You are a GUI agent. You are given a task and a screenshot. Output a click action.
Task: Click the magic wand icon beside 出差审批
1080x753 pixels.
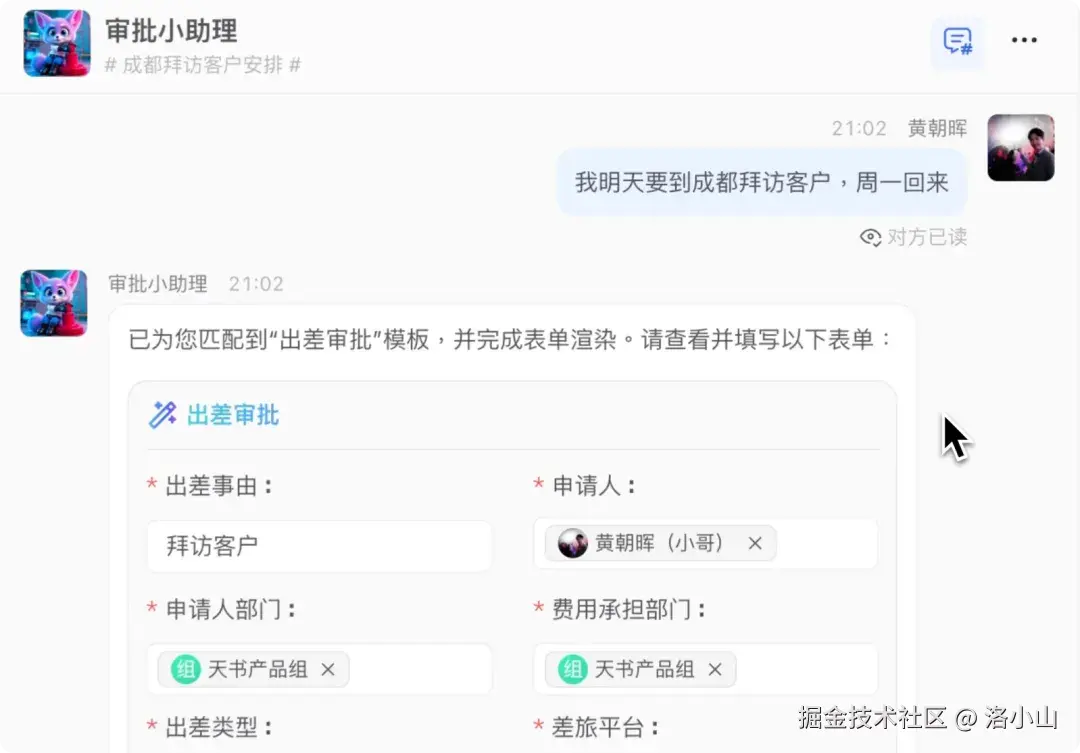point(162,415)
